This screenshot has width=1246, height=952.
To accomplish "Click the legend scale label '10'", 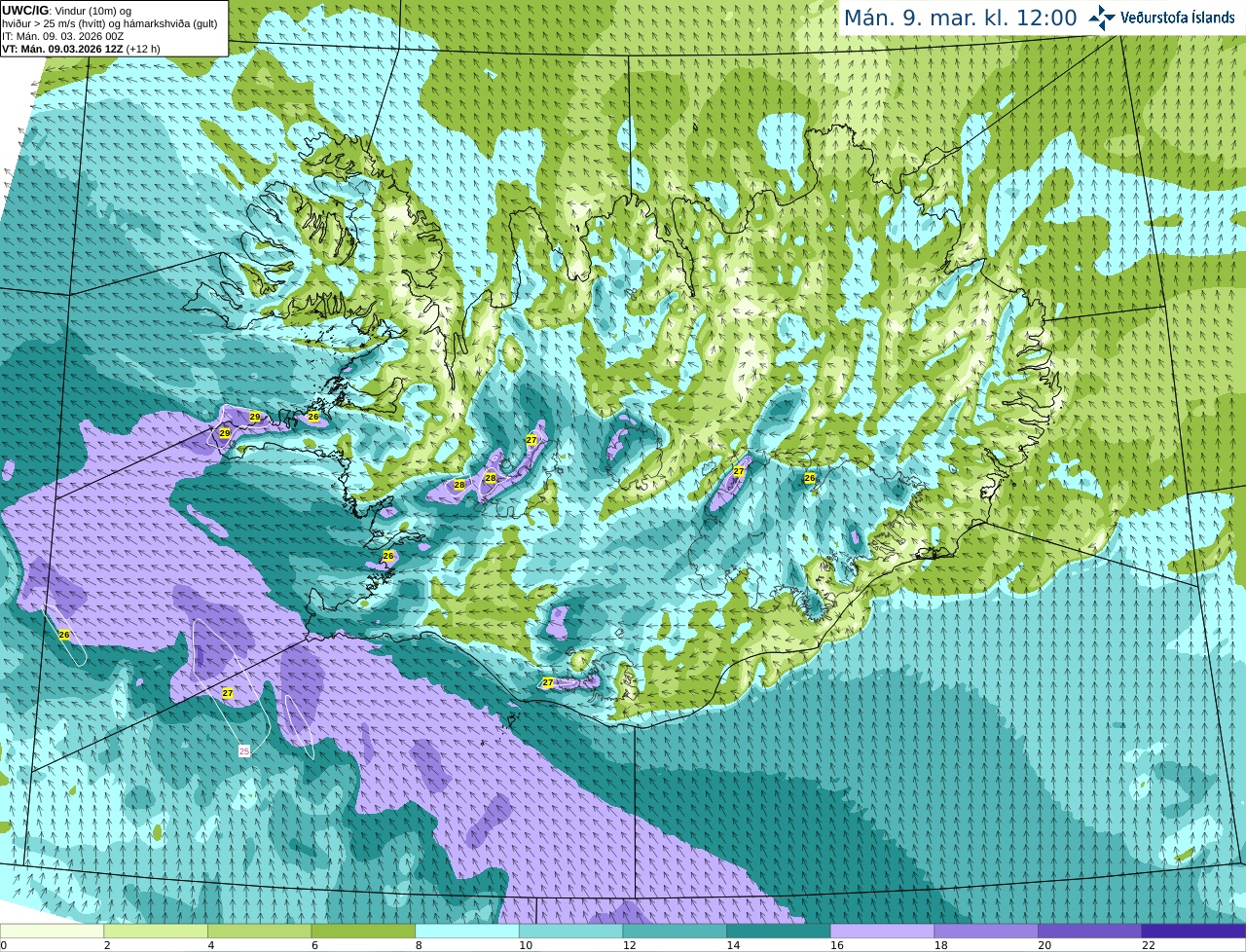I will pyautogui.click(x=526, y=945).
